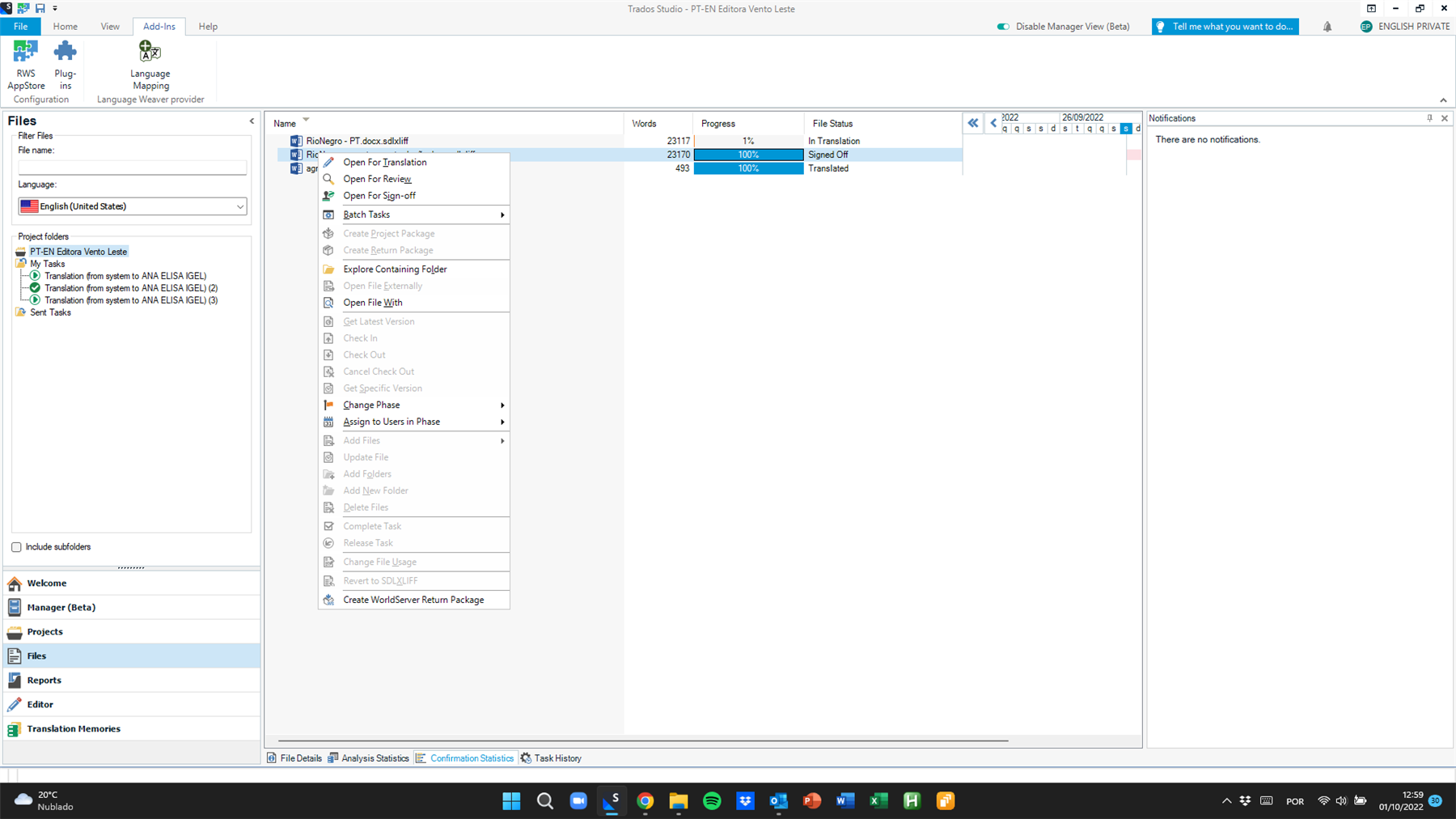This screenshot has width=1456, height=819.
Task: Switch to Analysis Statistics tab
Action: tap(369, 758)
